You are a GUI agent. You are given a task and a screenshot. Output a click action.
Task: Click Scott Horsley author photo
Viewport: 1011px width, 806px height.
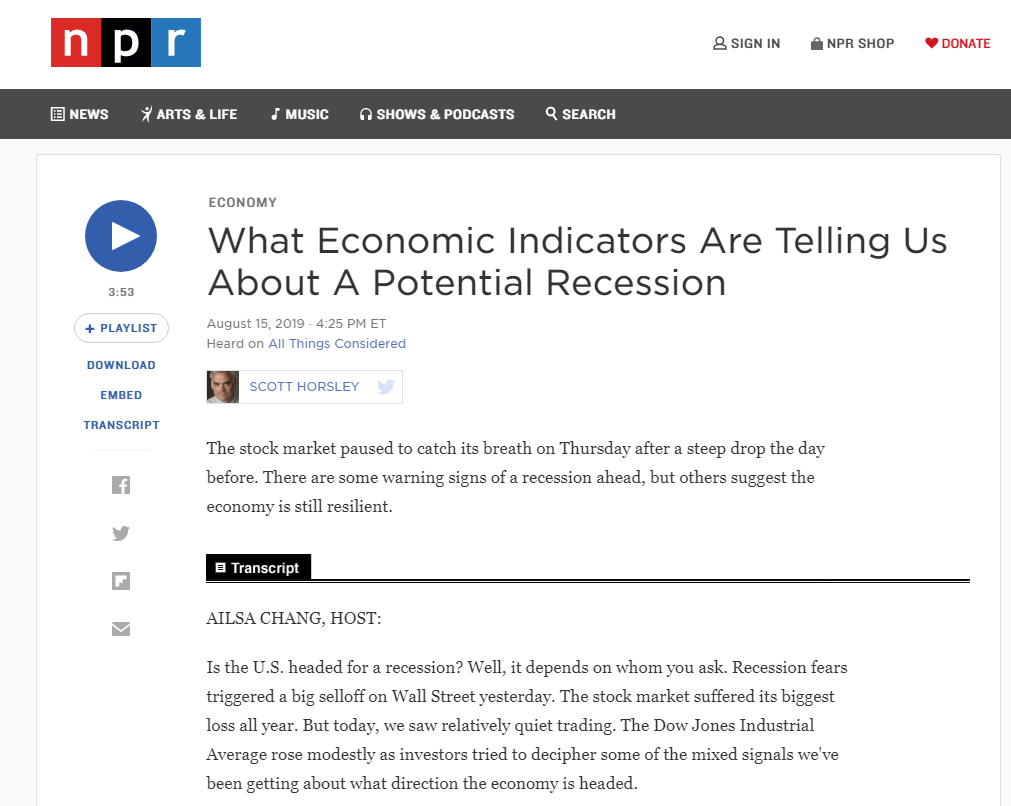[x=223, y=387]
